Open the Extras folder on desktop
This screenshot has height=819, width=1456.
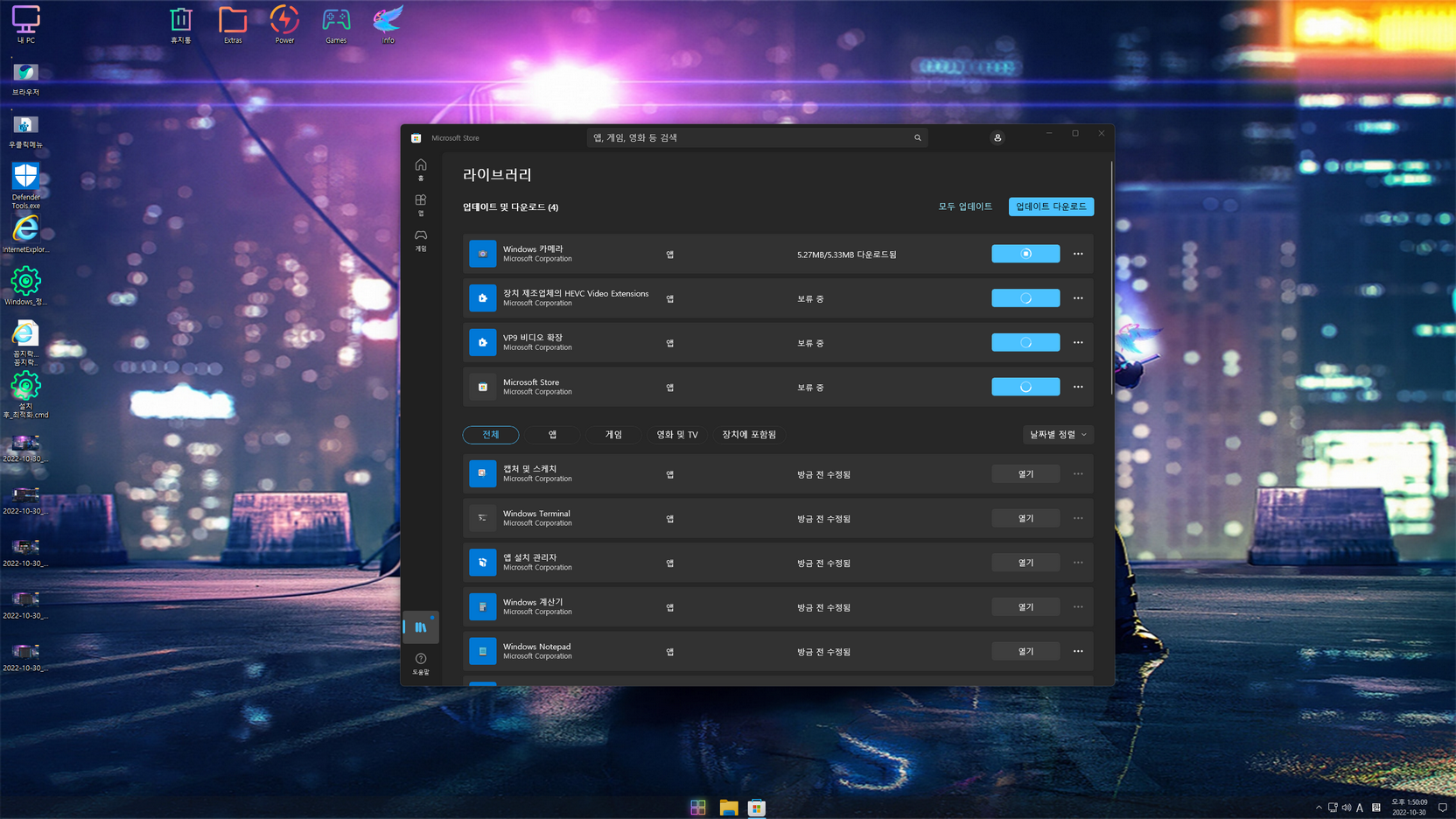coord(233,24)
